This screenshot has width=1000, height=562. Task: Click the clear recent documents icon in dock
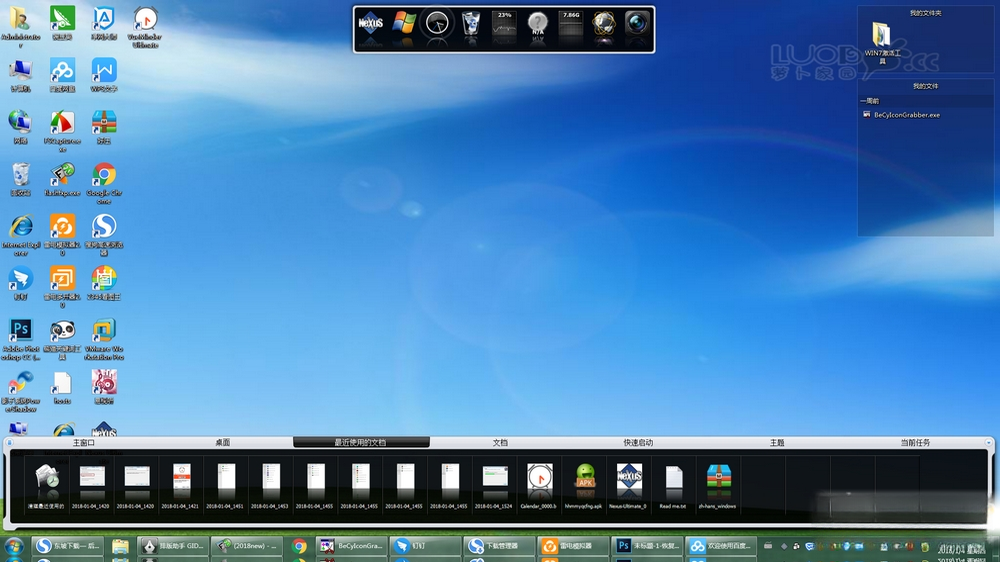point(46,485)
